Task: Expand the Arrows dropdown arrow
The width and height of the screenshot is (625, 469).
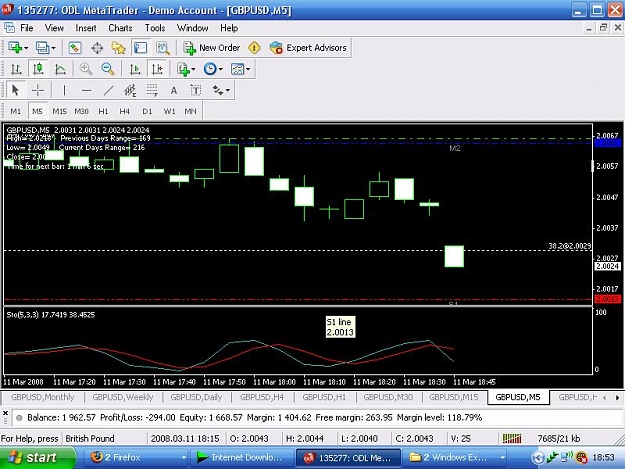Action: click(228, 90)
